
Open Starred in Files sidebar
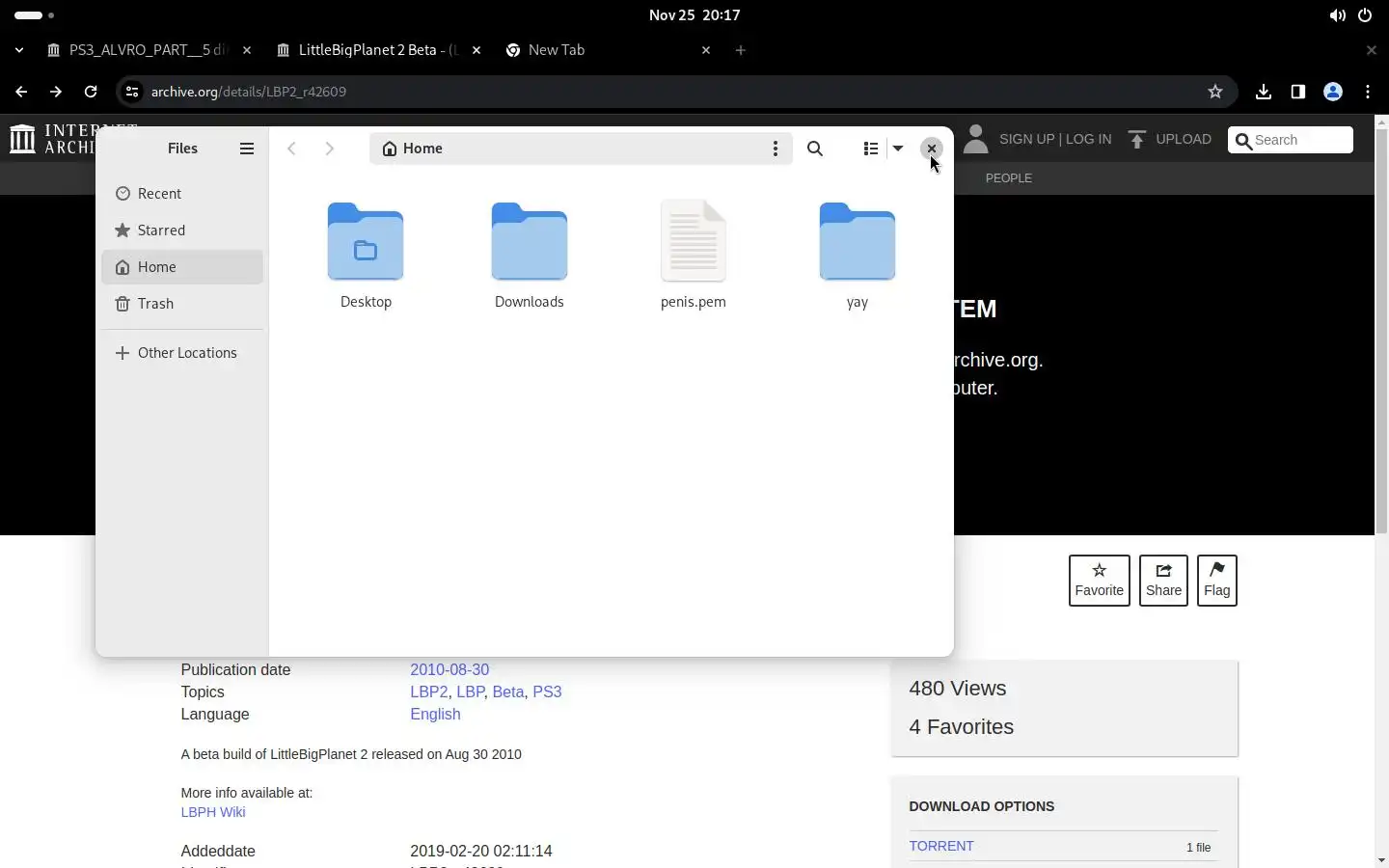pyautogui.click(x=182, y=231)
